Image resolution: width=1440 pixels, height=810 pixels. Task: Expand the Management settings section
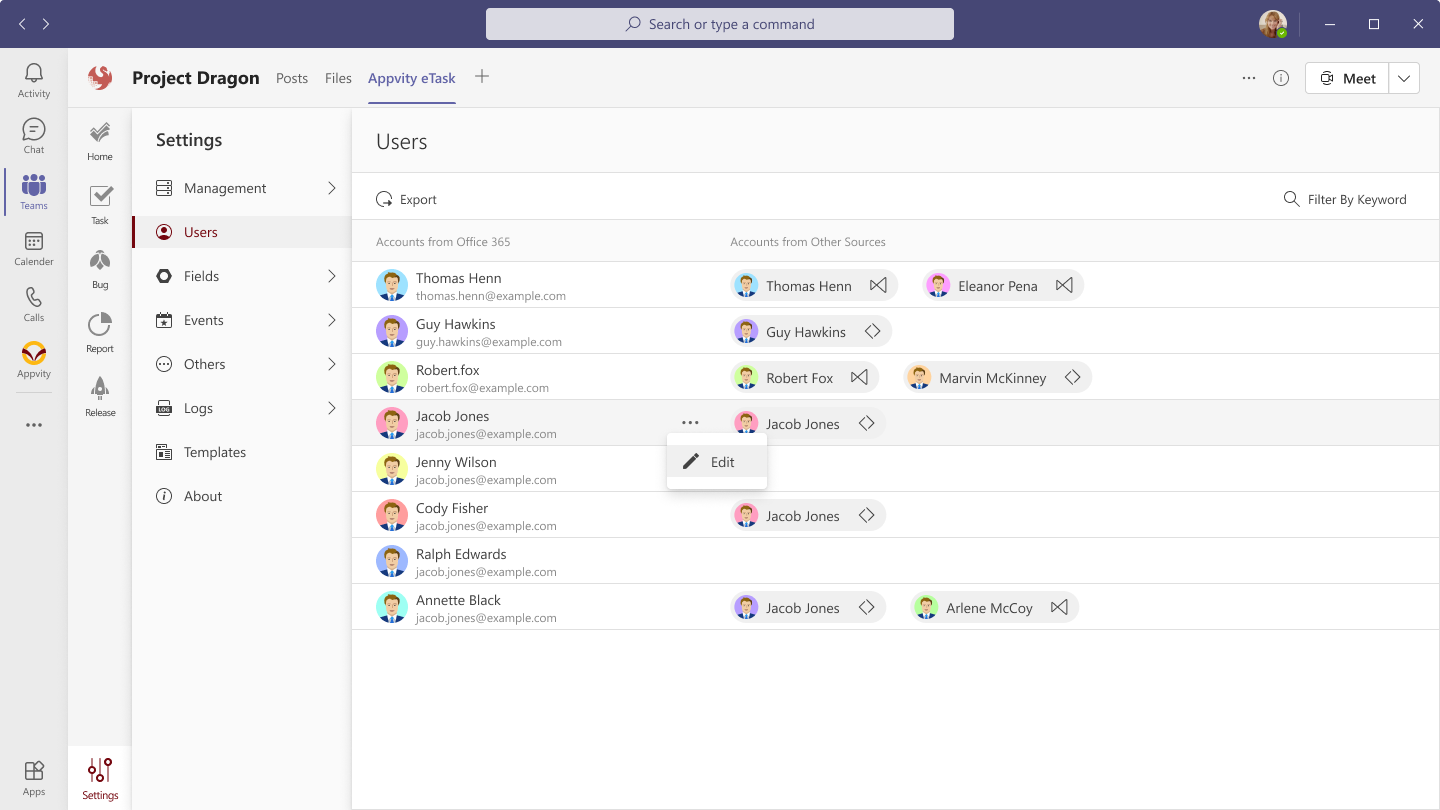coord(332,188)
